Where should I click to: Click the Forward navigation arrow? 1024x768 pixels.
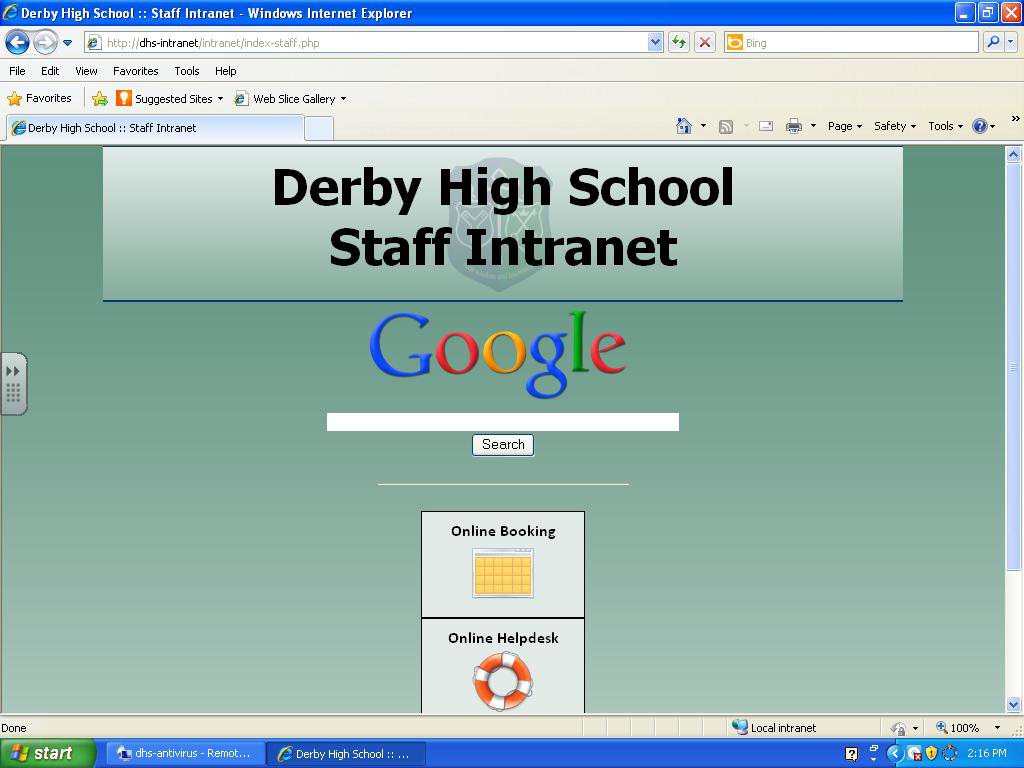45,42
